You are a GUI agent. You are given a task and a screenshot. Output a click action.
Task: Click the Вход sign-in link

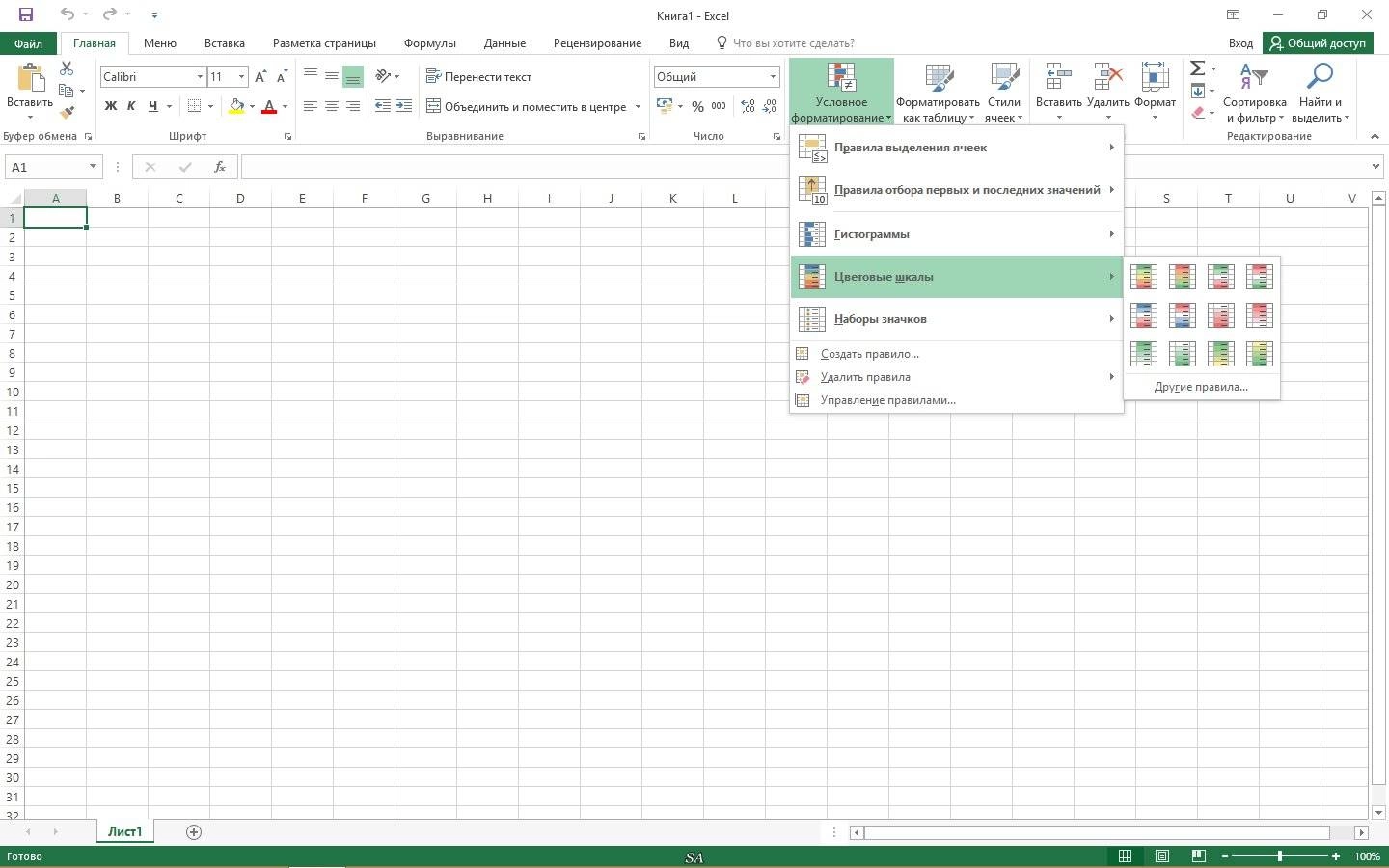click(1240, 43)
